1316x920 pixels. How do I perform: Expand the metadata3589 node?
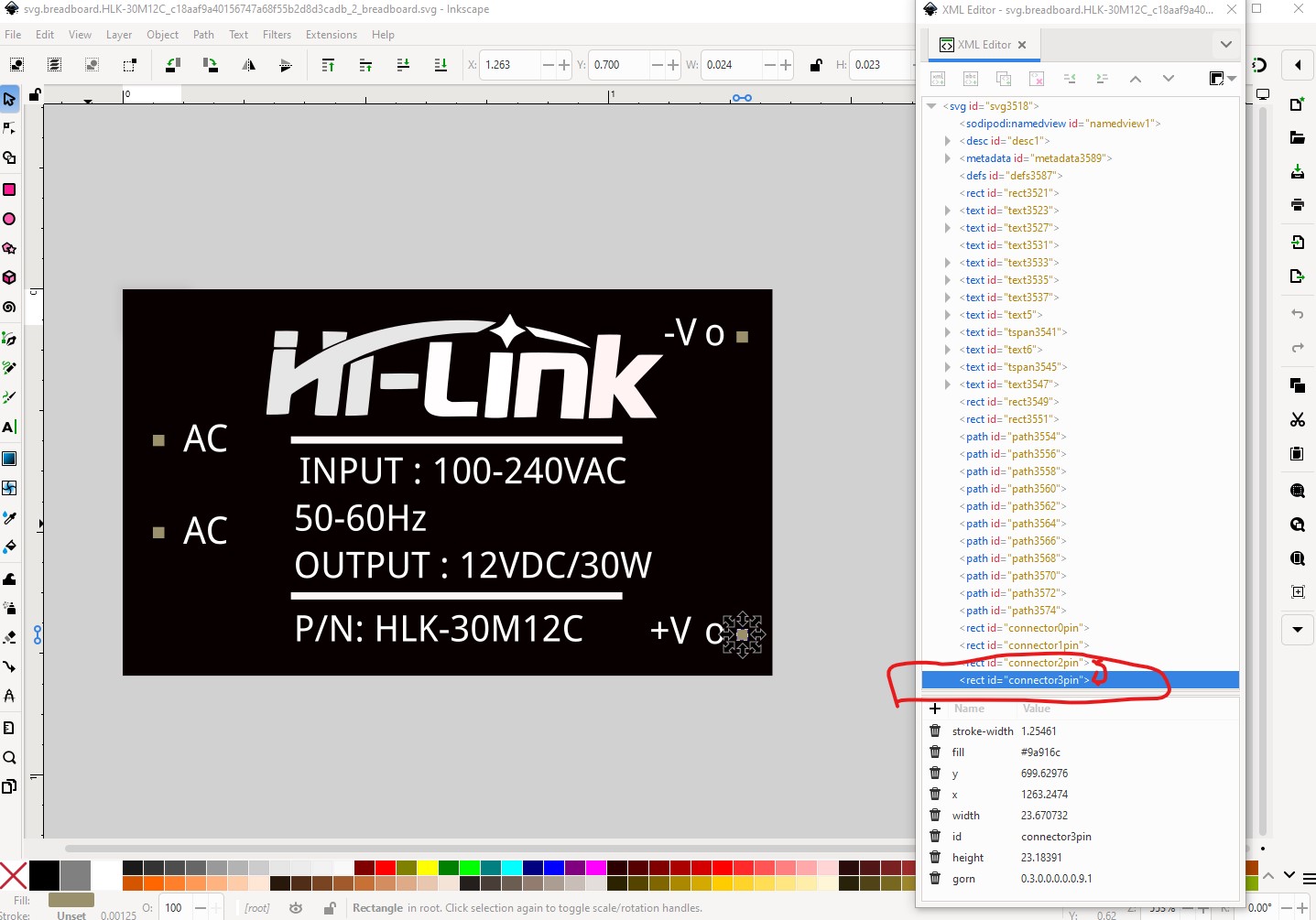948,158
